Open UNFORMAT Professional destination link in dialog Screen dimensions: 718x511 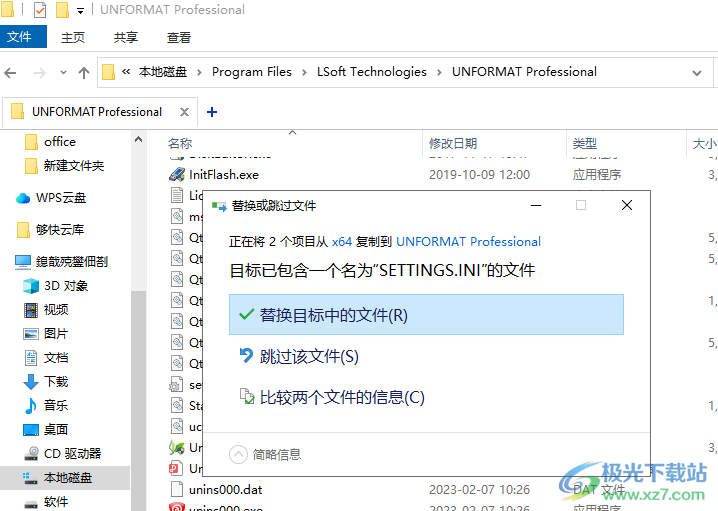(468, 241)
